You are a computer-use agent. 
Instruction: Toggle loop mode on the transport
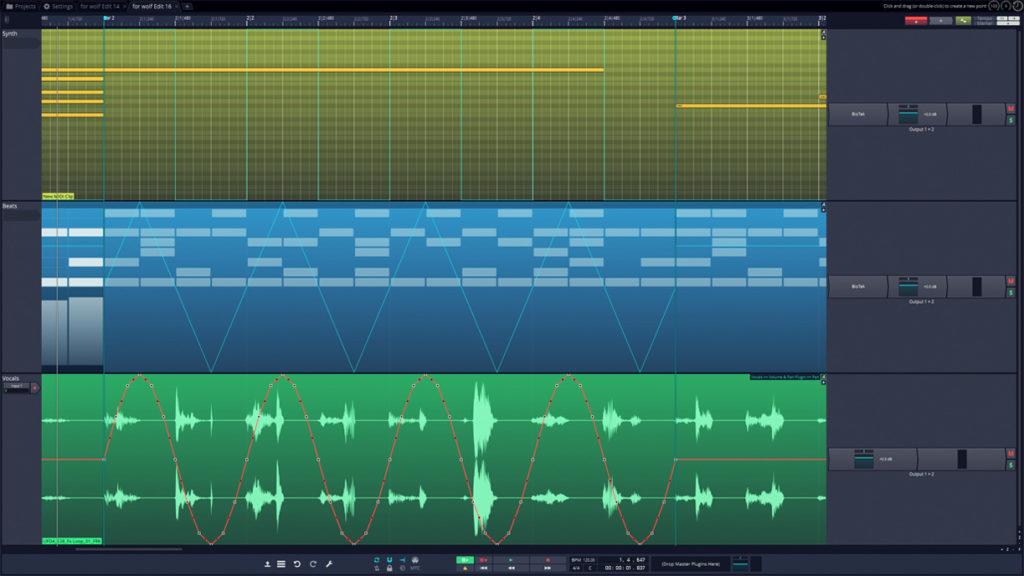point(377,560)
